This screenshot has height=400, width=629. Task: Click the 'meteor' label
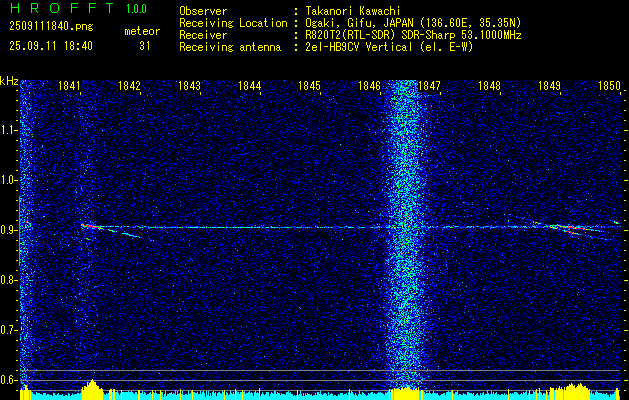pos(142,31)
